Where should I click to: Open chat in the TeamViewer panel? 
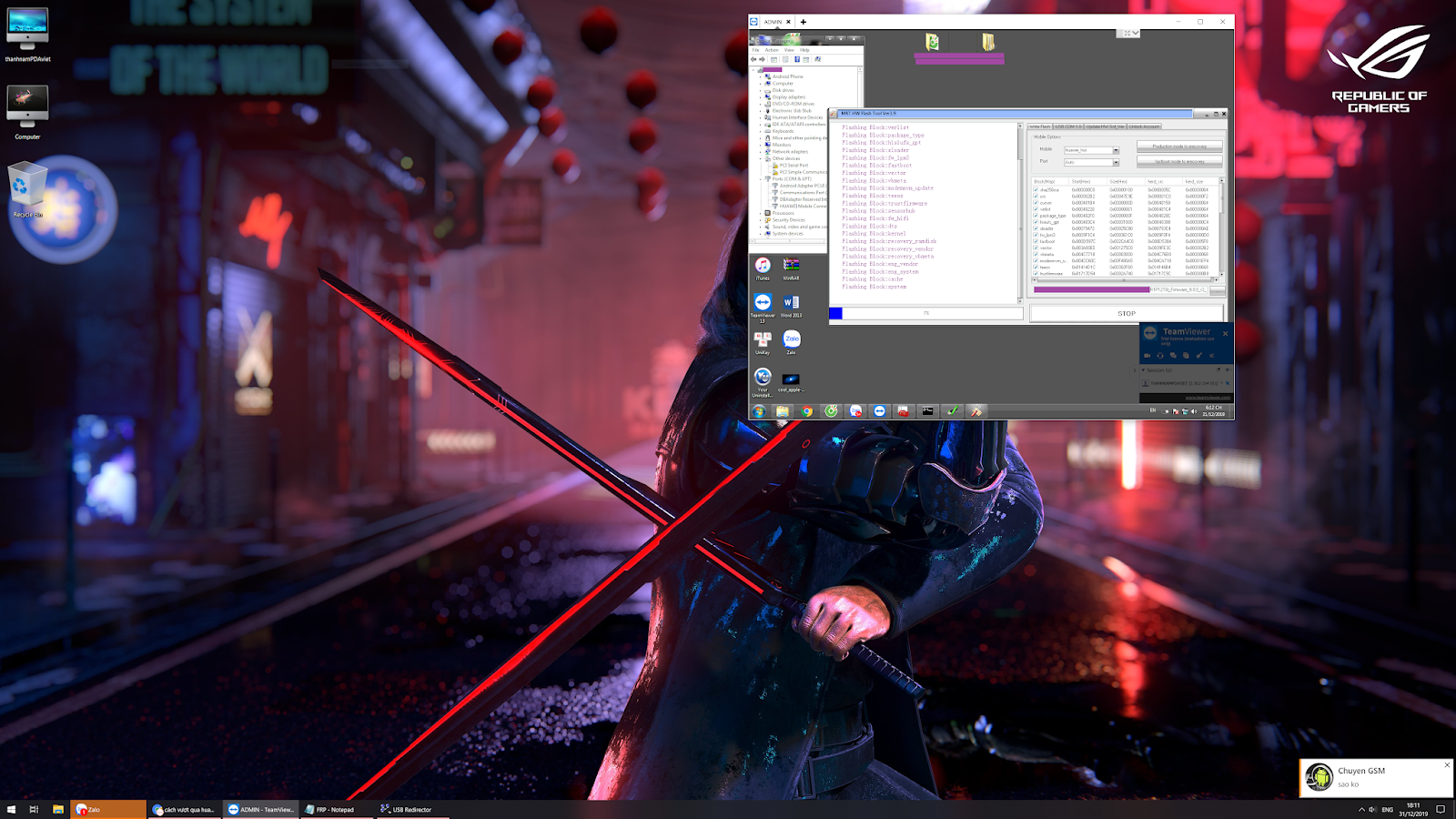(1173, 355)
